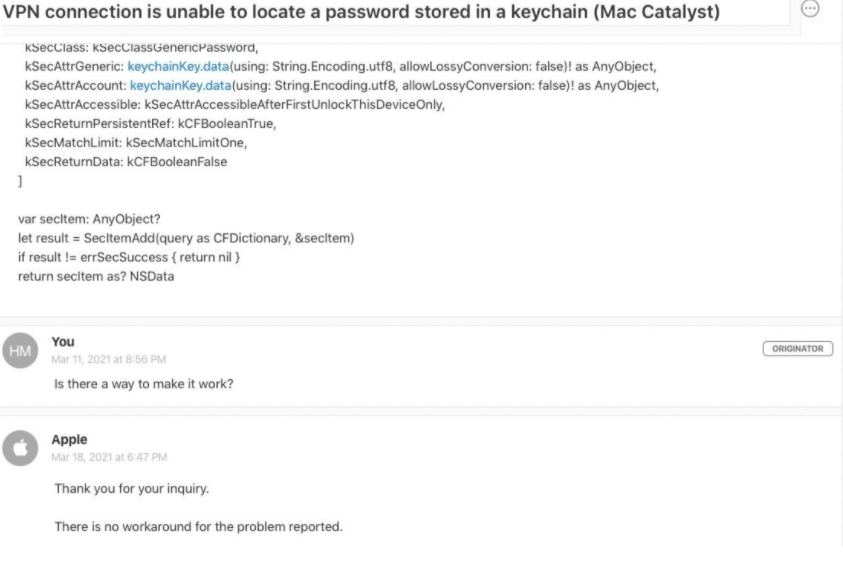Click the Mar 18, 2021 timestamp
Screen dimensions: 843x562
(109, 457)
